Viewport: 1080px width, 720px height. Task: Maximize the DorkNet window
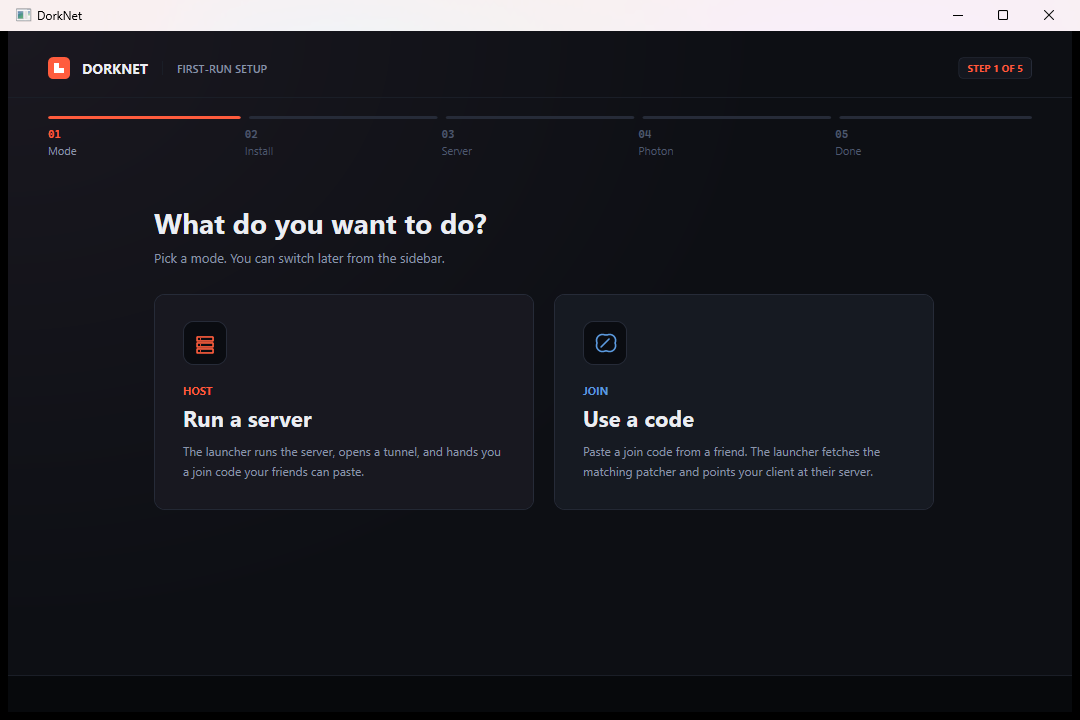pyautogui.click(x=1003, y=15)
